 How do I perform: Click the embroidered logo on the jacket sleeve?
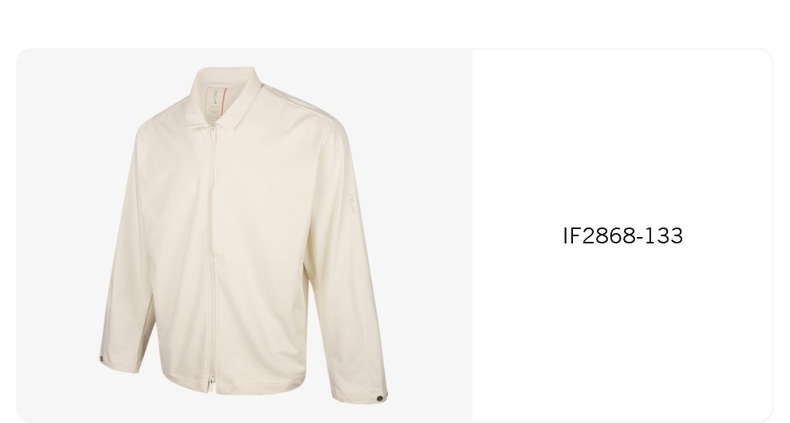tap(352, 203)
